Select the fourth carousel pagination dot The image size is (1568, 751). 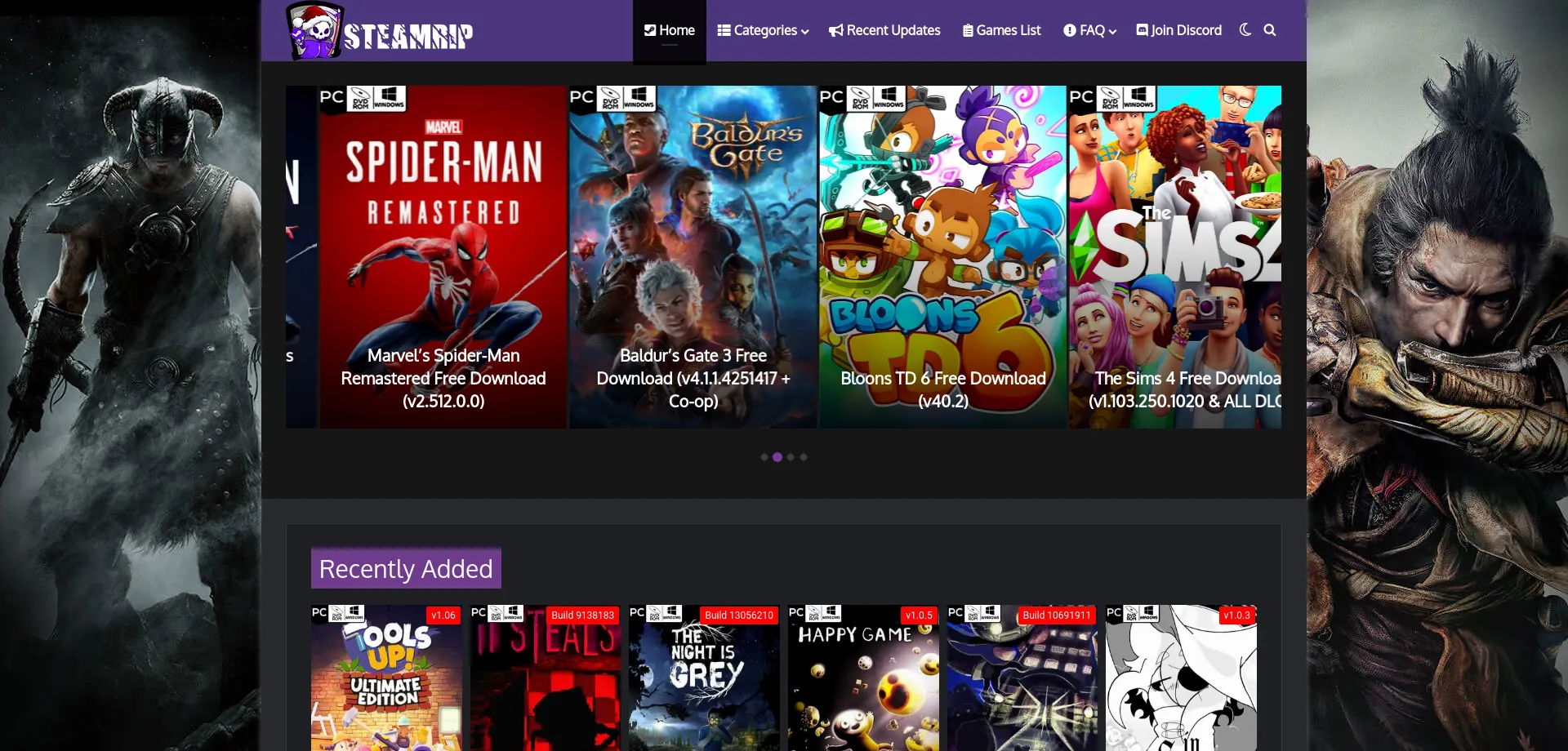[804, 457]
